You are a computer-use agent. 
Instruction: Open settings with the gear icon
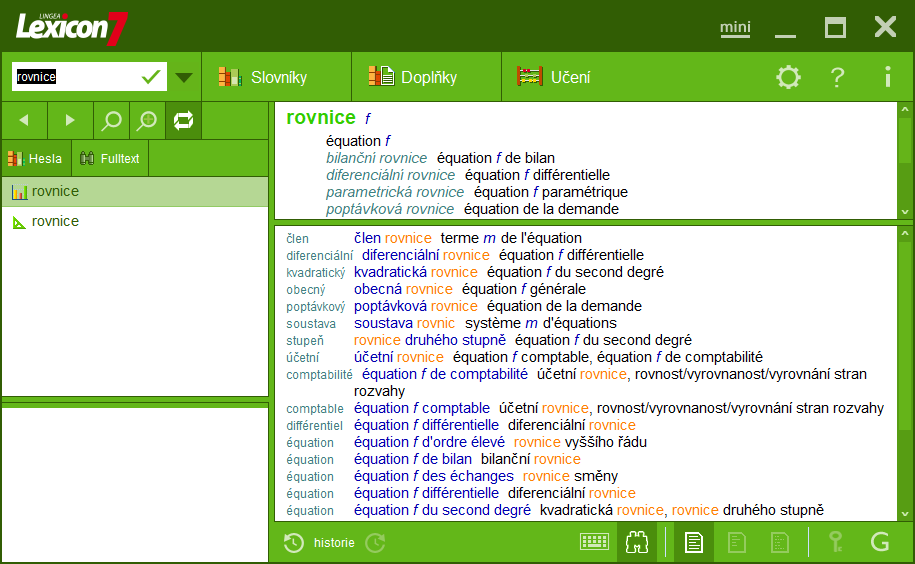pos(789,77)
